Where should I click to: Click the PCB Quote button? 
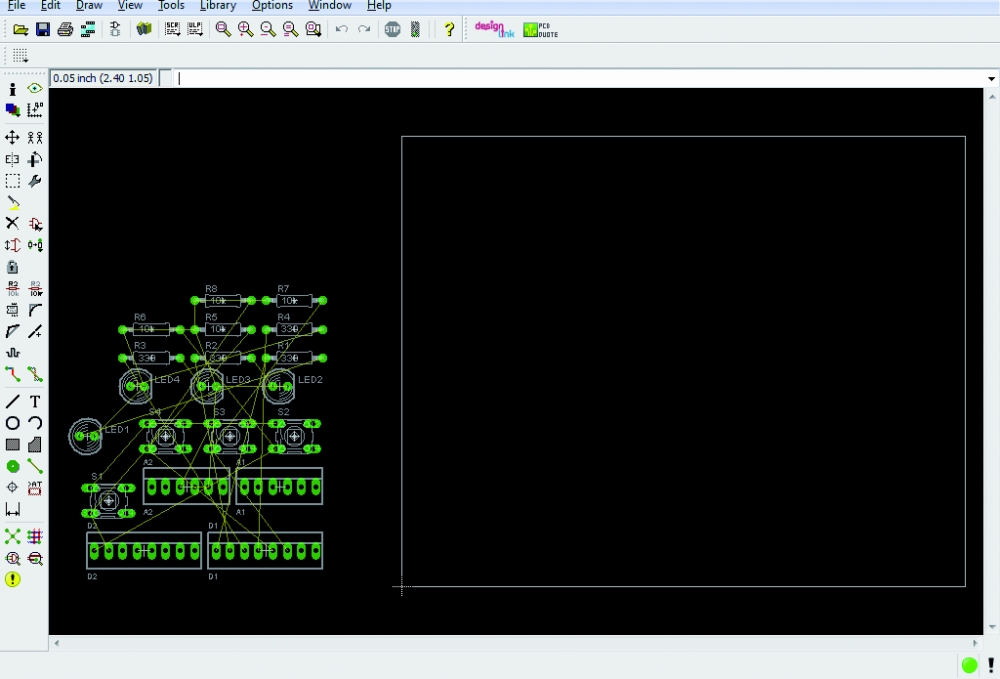[x=540, y=29]
